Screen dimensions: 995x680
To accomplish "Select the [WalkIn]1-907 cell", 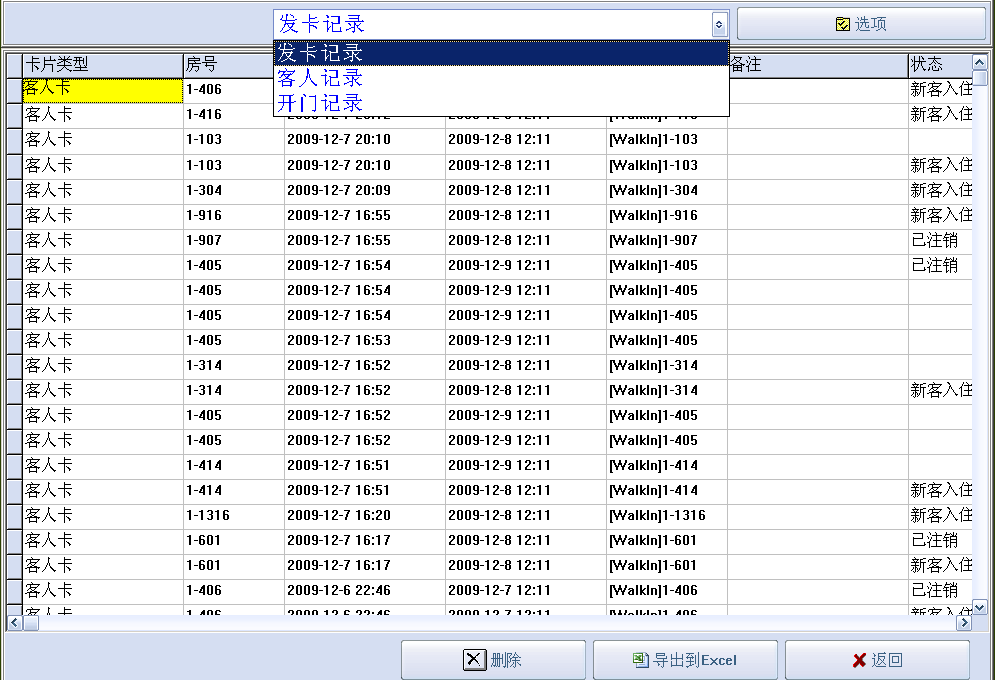I will pyautogui.click(x=666, y=241).
